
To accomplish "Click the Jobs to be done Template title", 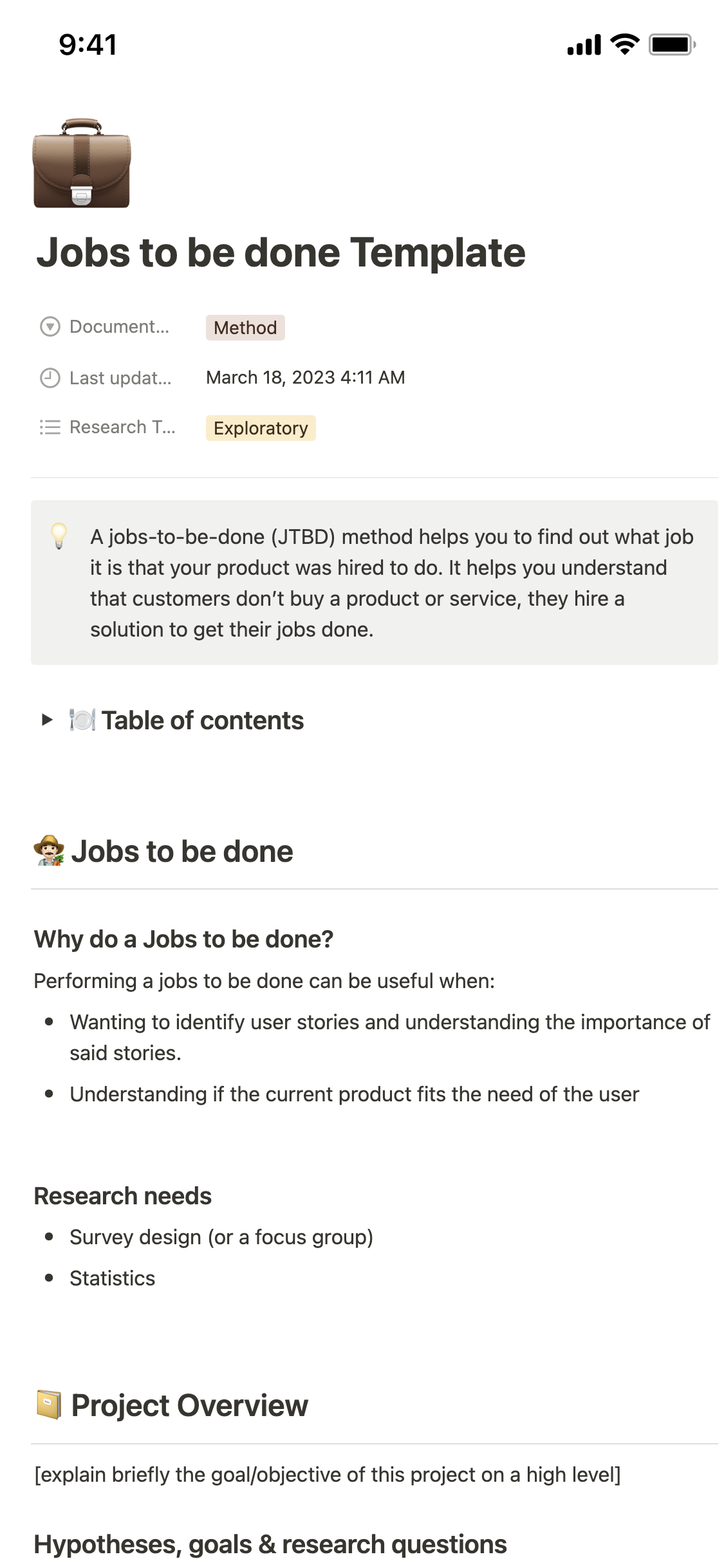I will [281, 252].
